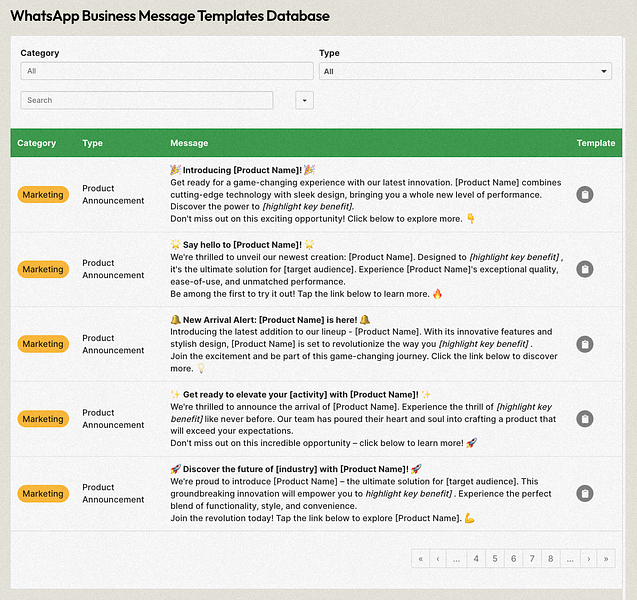This screenshot has height=600, width=637.
Task: Click the right ellipsis pagination button
Action: point(570,559)
